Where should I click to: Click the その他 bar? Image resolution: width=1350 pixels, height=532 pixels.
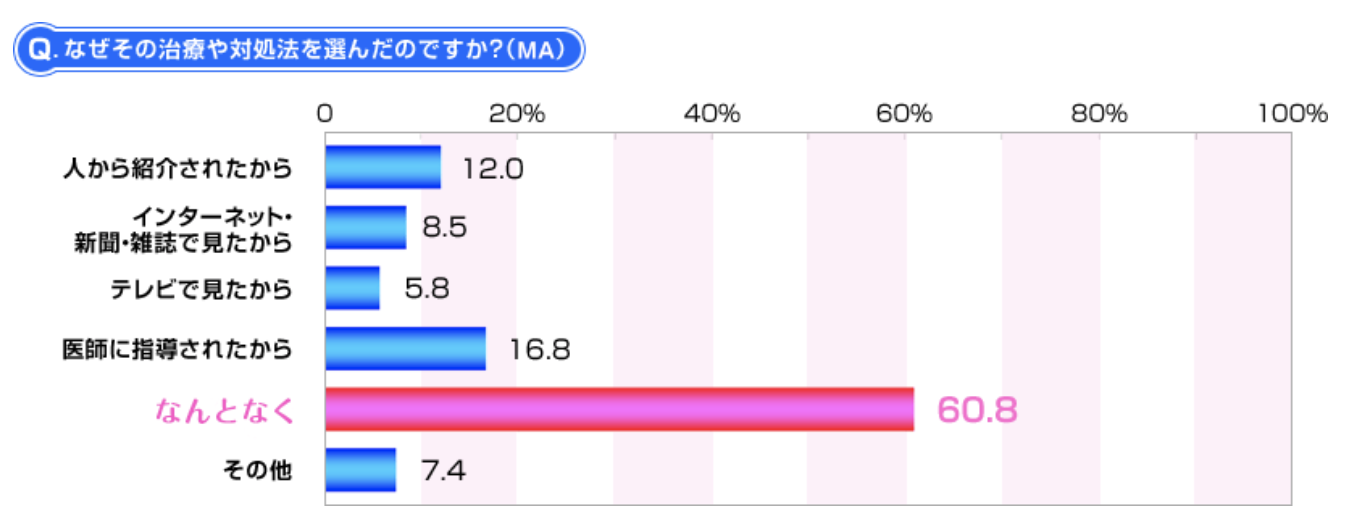pyautogui.click(x=360, y=470)
